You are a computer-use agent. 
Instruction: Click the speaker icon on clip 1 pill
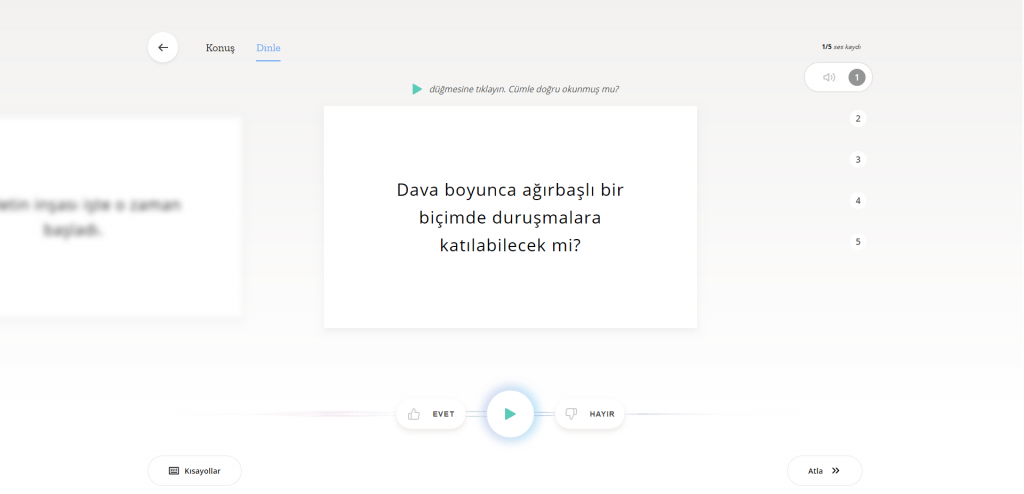(x=829, y=77)
